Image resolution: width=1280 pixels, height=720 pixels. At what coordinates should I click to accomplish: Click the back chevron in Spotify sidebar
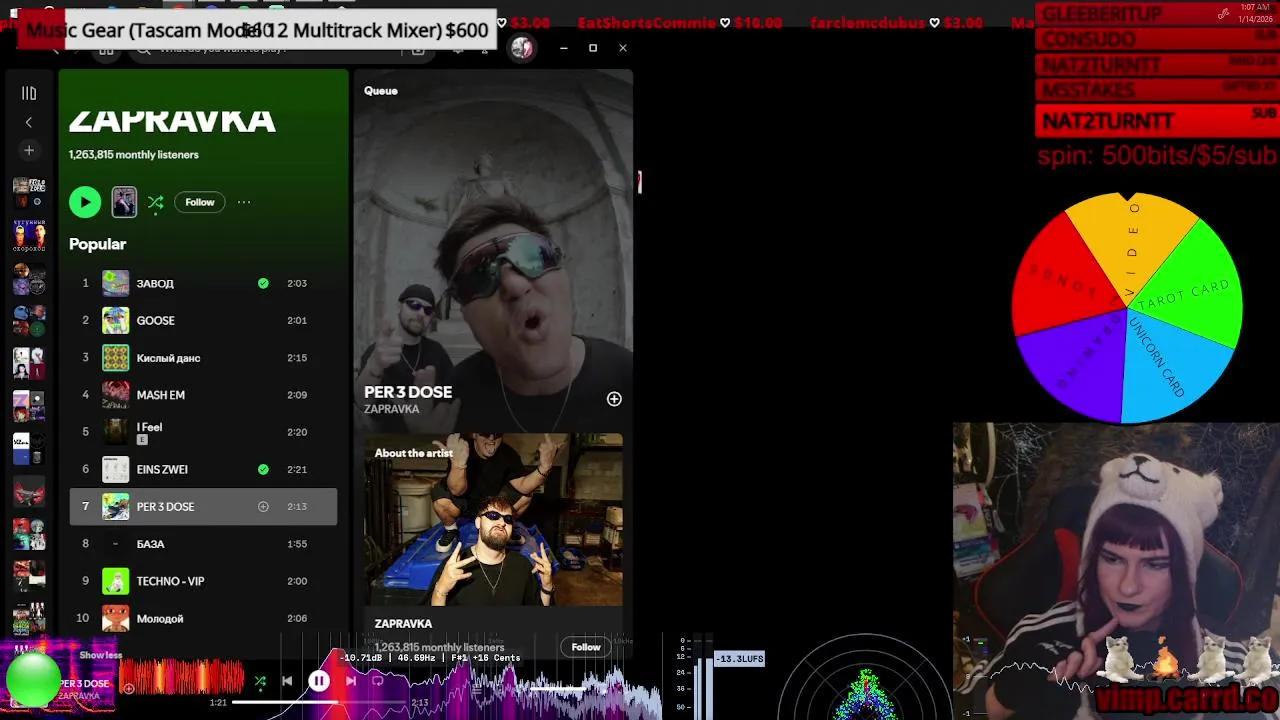click(x=29, y=122)
